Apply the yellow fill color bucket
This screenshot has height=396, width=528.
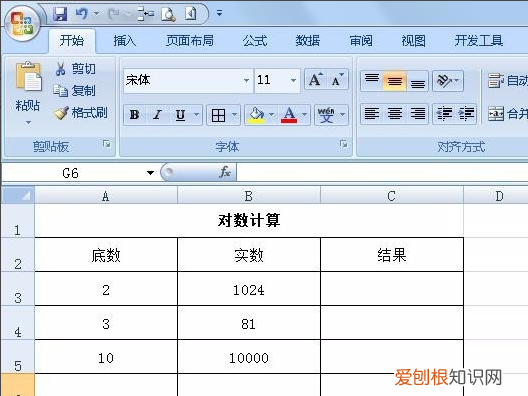[x=256, y=115]
